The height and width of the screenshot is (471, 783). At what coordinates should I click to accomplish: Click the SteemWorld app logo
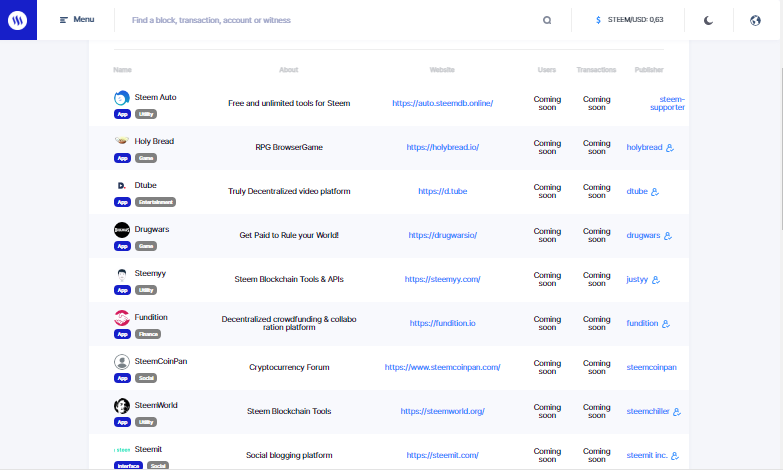pyautogui.click(x=122, y=406)
